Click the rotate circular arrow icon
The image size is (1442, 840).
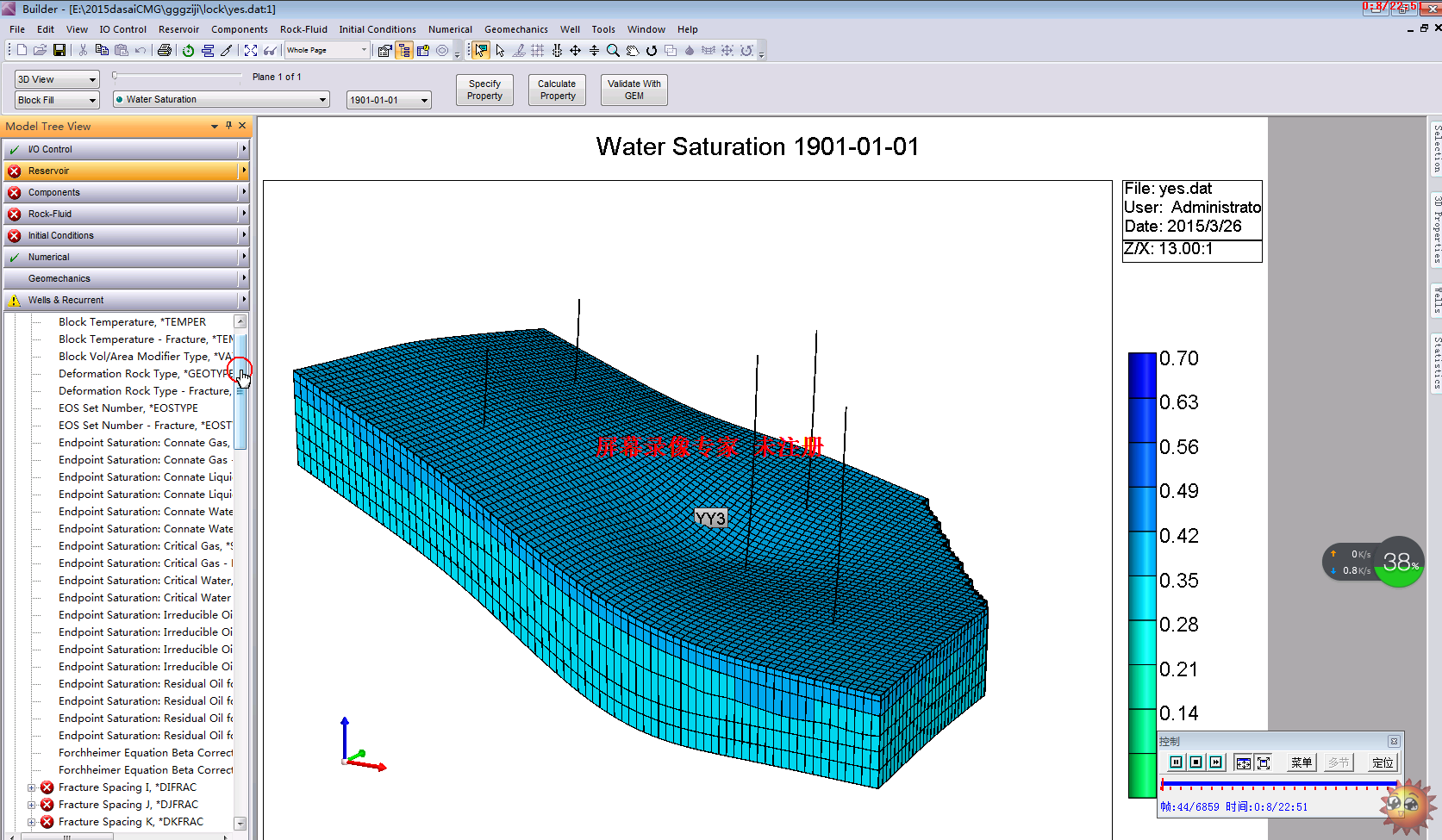point(652,50)
